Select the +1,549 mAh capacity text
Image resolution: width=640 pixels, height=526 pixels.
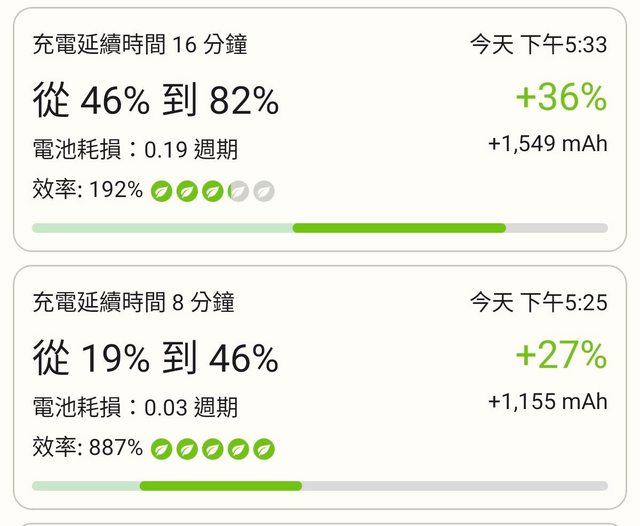(x=547, y=144)
